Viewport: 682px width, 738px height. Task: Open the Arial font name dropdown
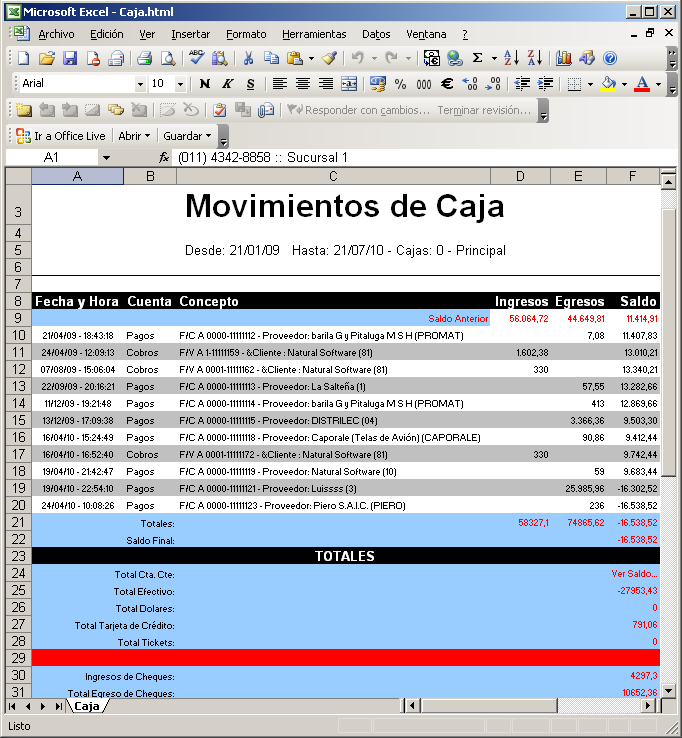(140, 84)
